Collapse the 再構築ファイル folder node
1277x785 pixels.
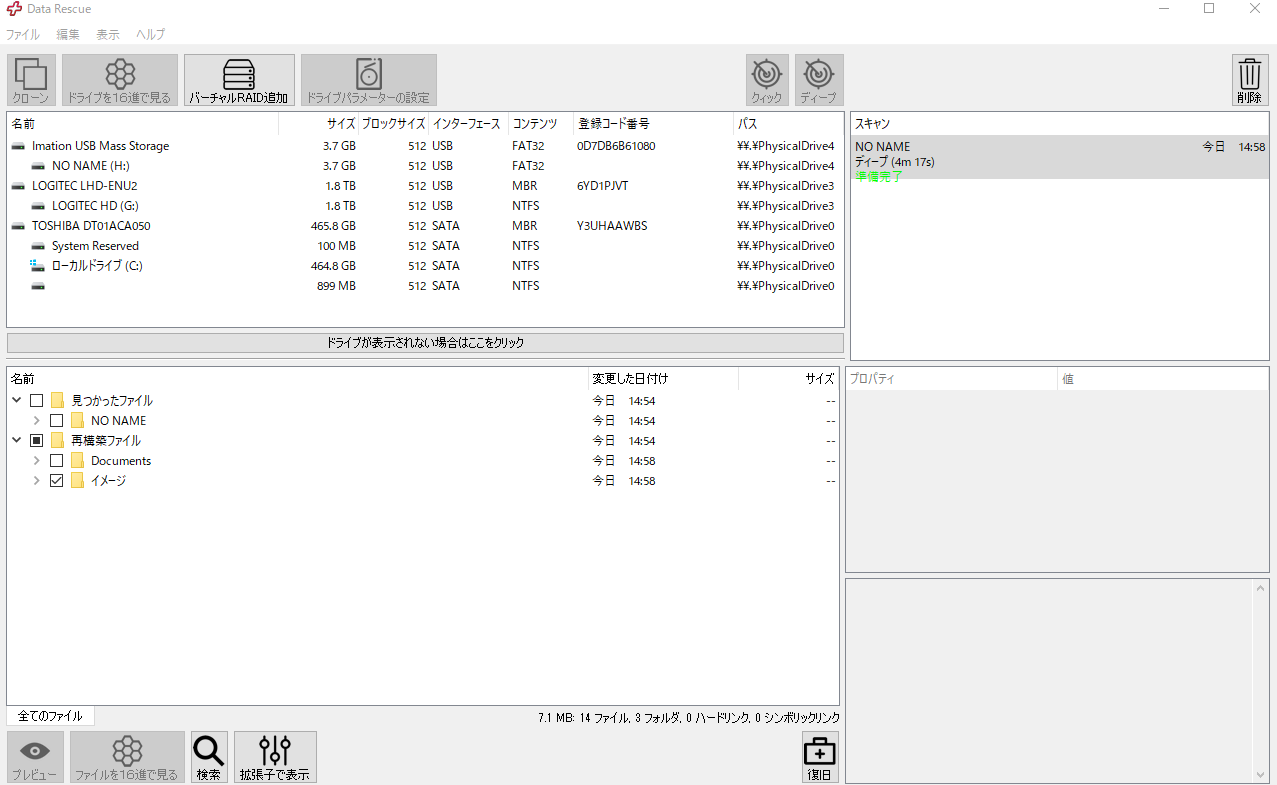(x=17, y=441)
